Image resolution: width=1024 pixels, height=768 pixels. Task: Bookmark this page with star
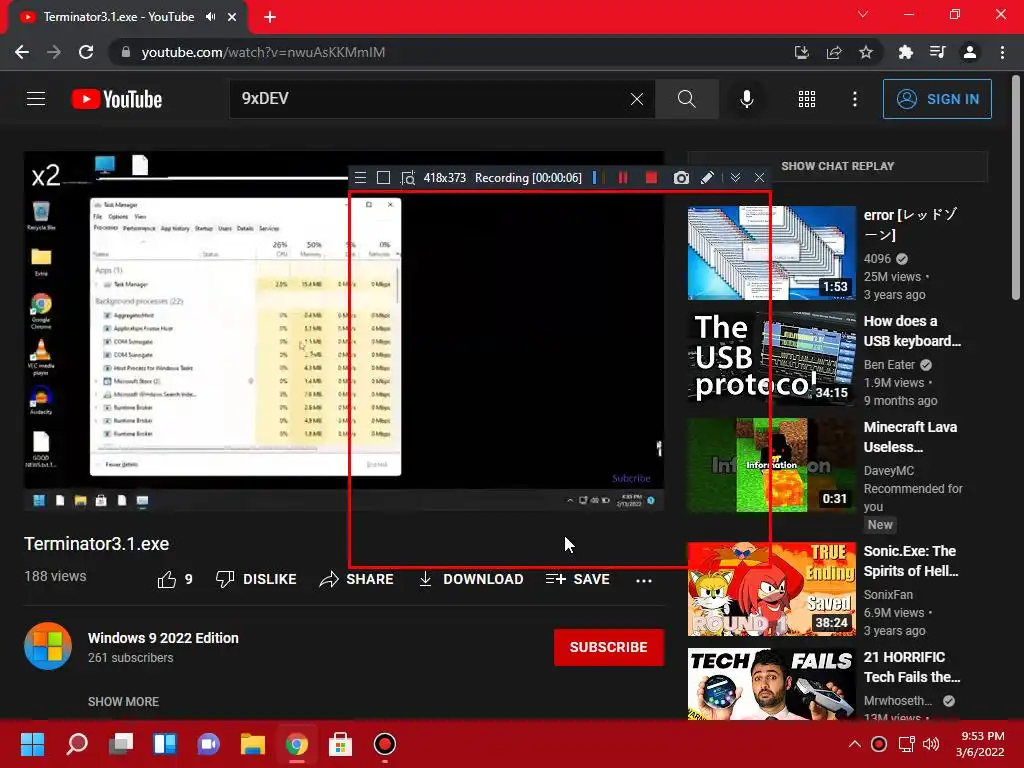coord(866,52)
